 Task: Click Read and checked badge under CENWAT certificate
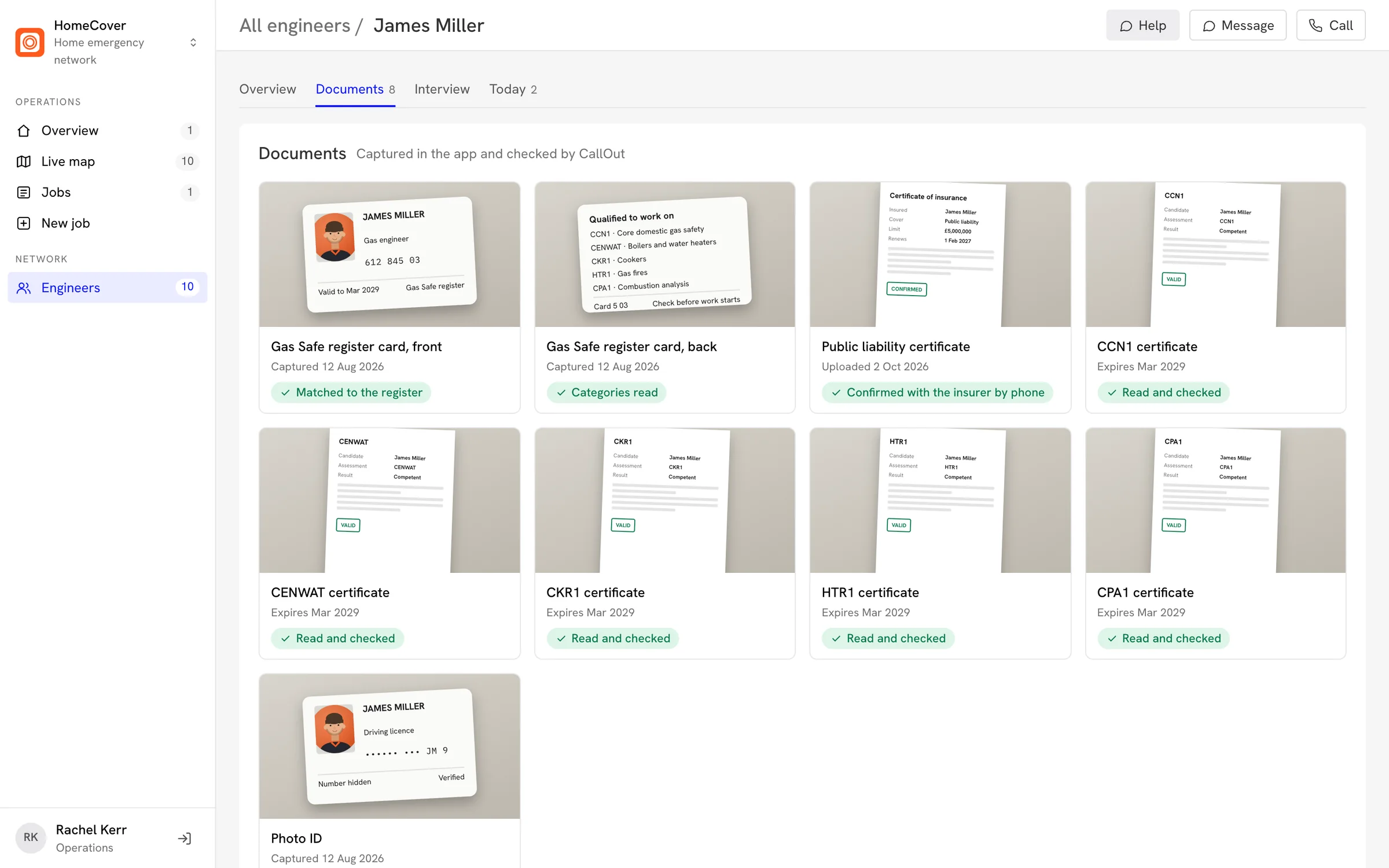pyautogui.click(x=337, y=638)
